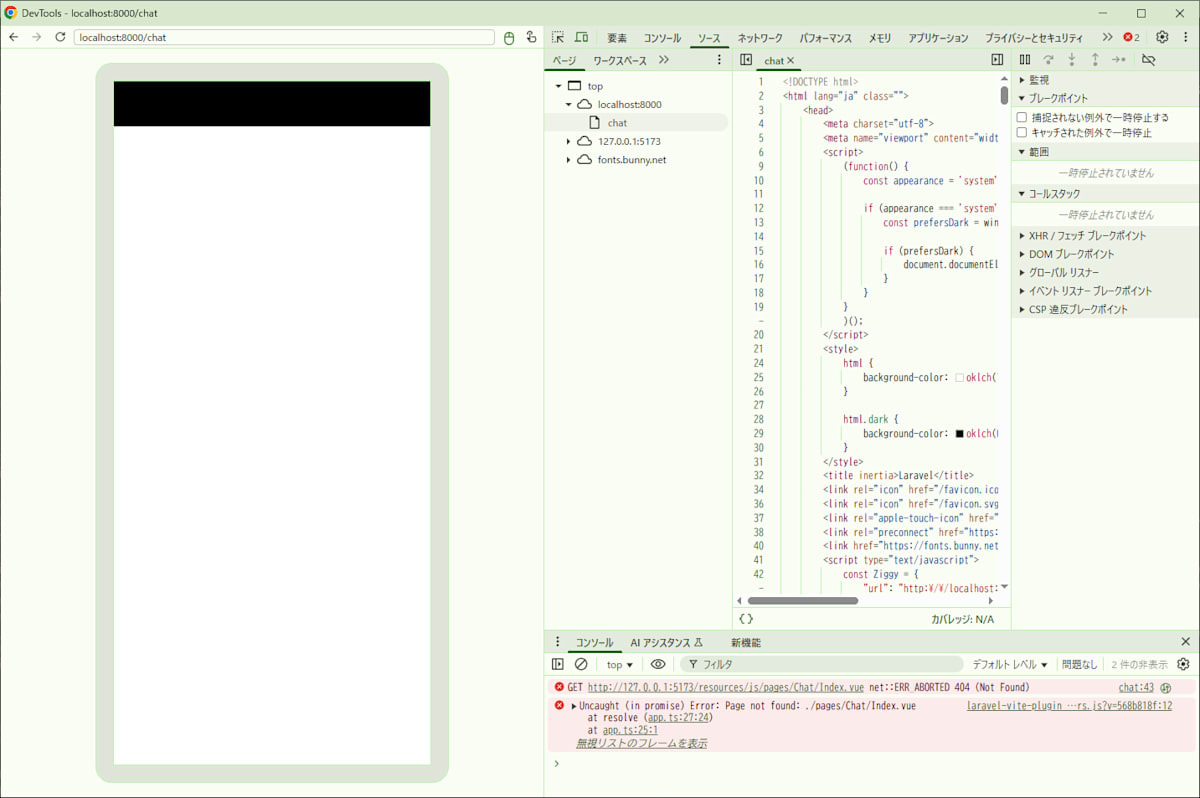This screenshot has width=1200, height=798.
Task: Click the 無視リストのフレームを表示 link
Action: pos(641,743)
